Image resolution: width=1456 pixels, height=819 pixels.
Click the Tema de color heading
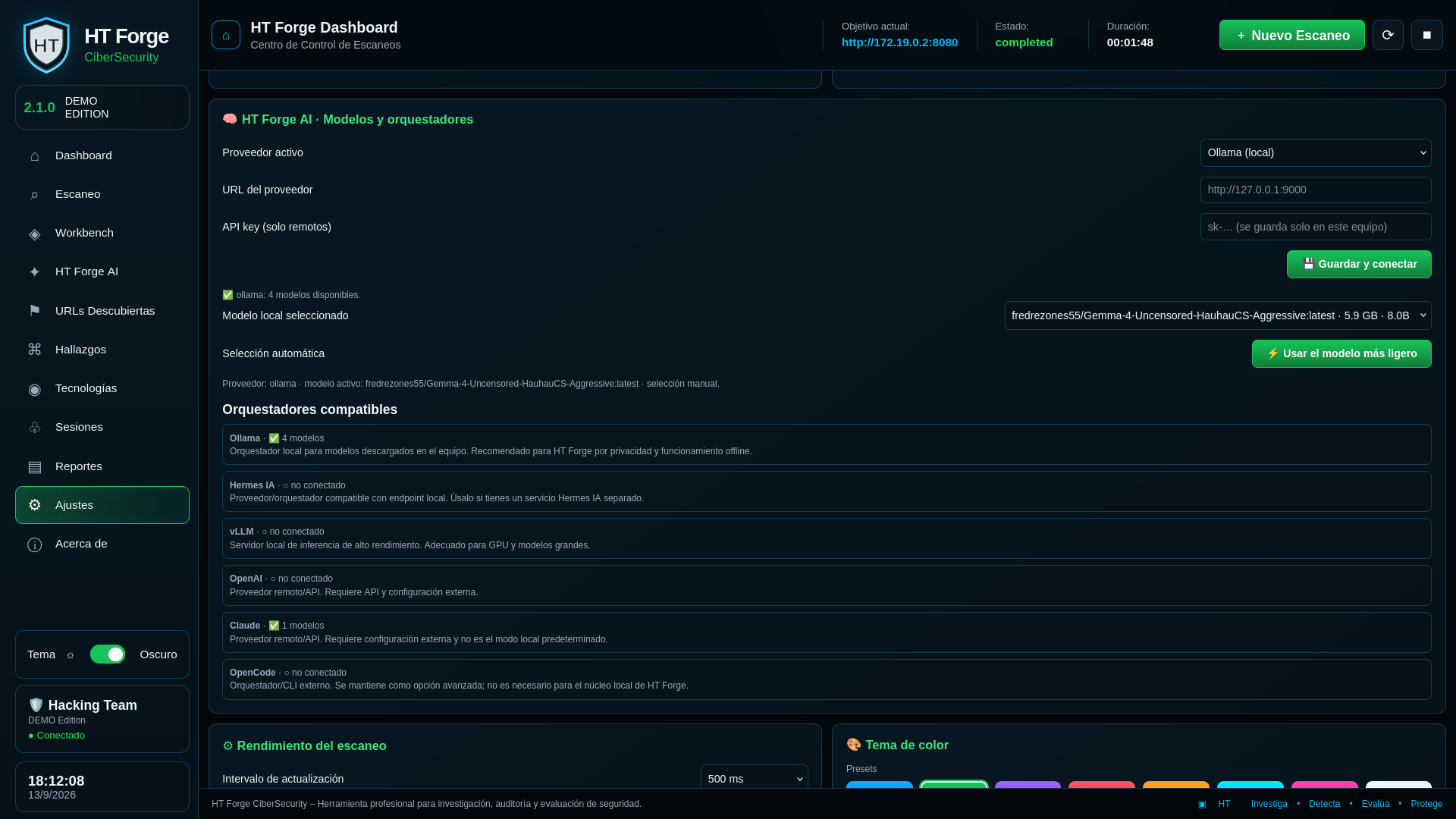907,745
